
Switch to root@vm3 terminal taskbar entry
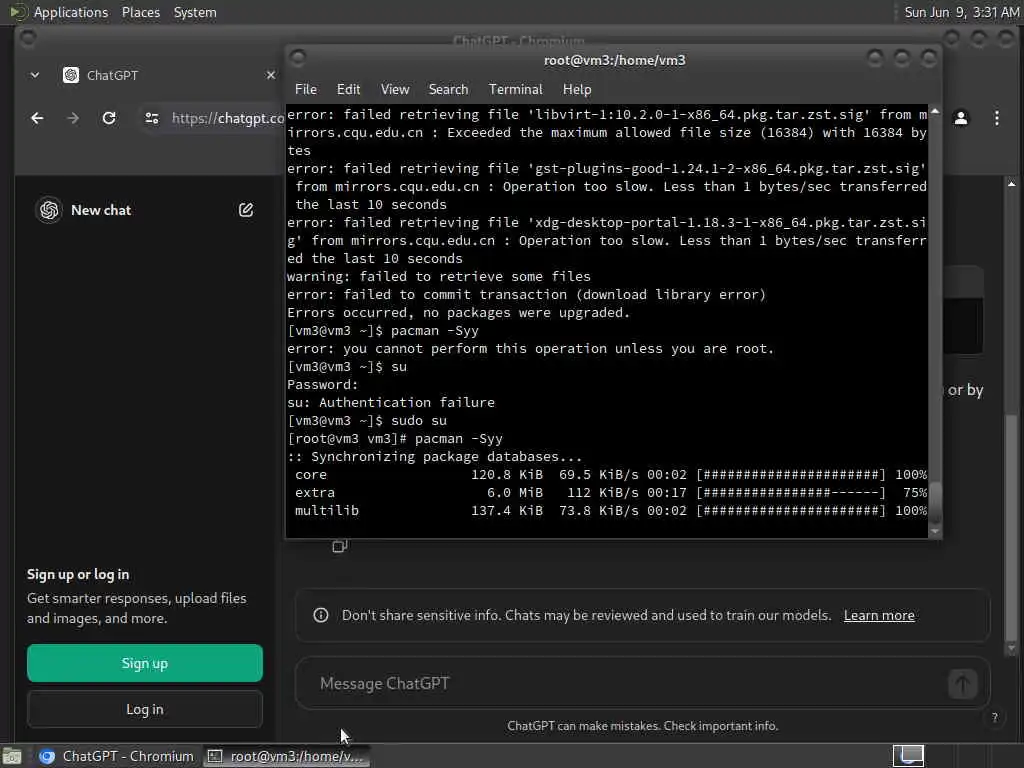tap(286, 756)
